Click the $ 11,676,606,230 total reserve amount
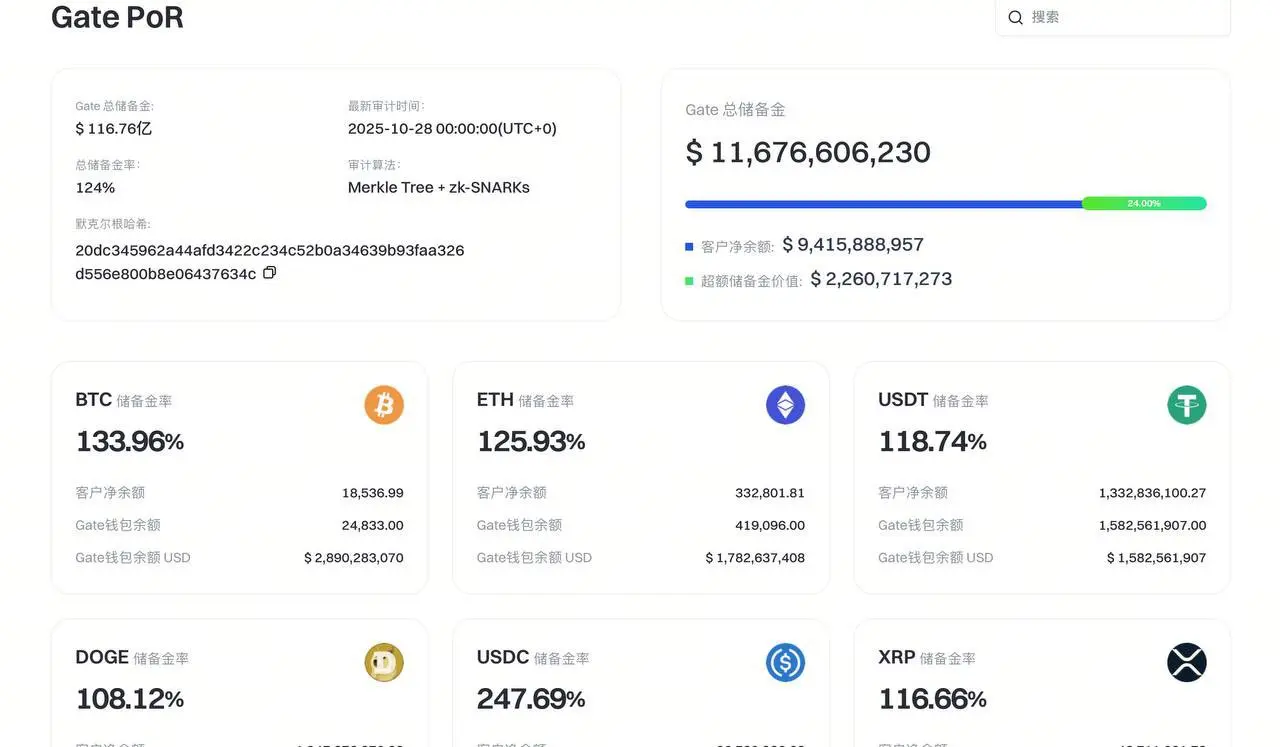This screenshot has height=747, width=1280. pyautogui.click(x=808, y=152)
